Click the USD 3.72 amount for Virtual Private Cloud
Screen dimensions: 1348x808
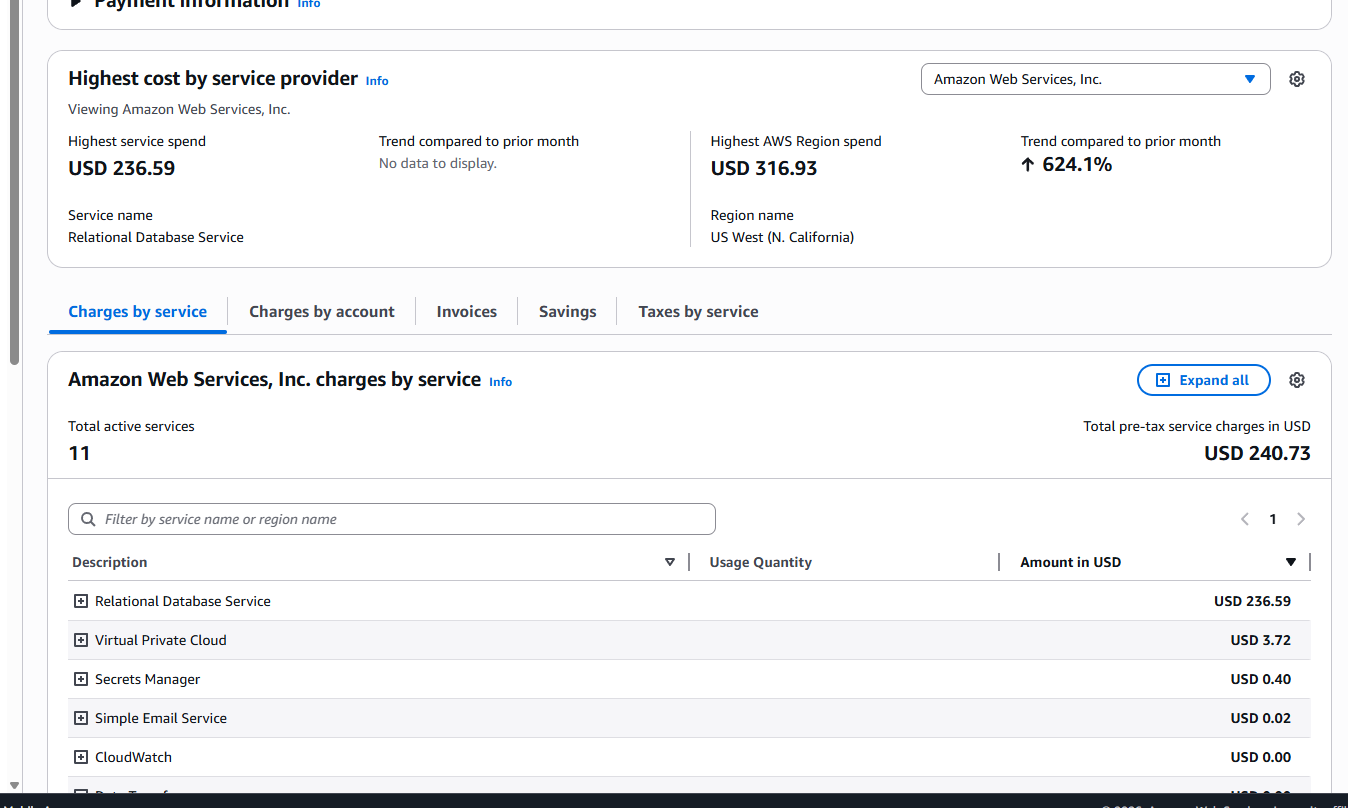[1261, 640]
